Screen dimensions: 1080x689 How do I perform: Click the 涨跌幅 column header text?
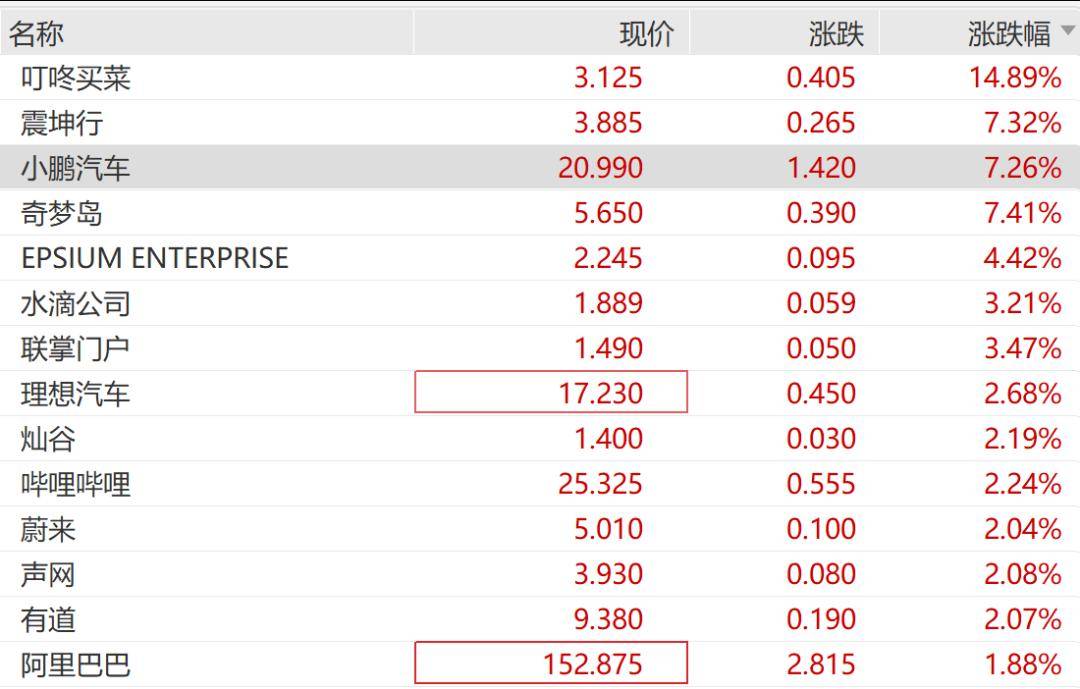pyautogui.click(x=1008, y=34)
